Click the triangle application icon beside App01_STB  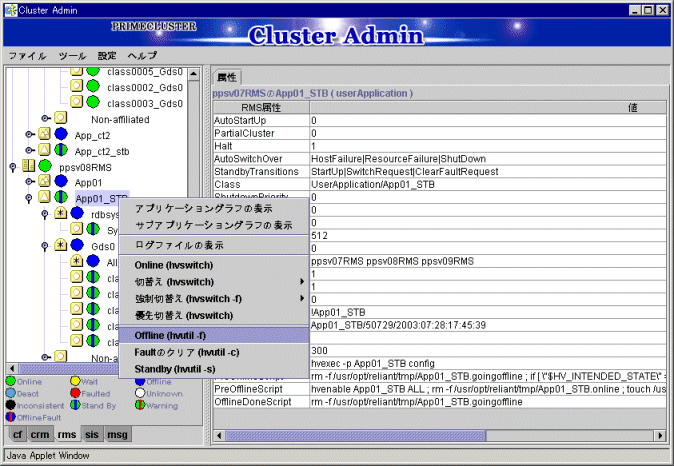[44, 197]
